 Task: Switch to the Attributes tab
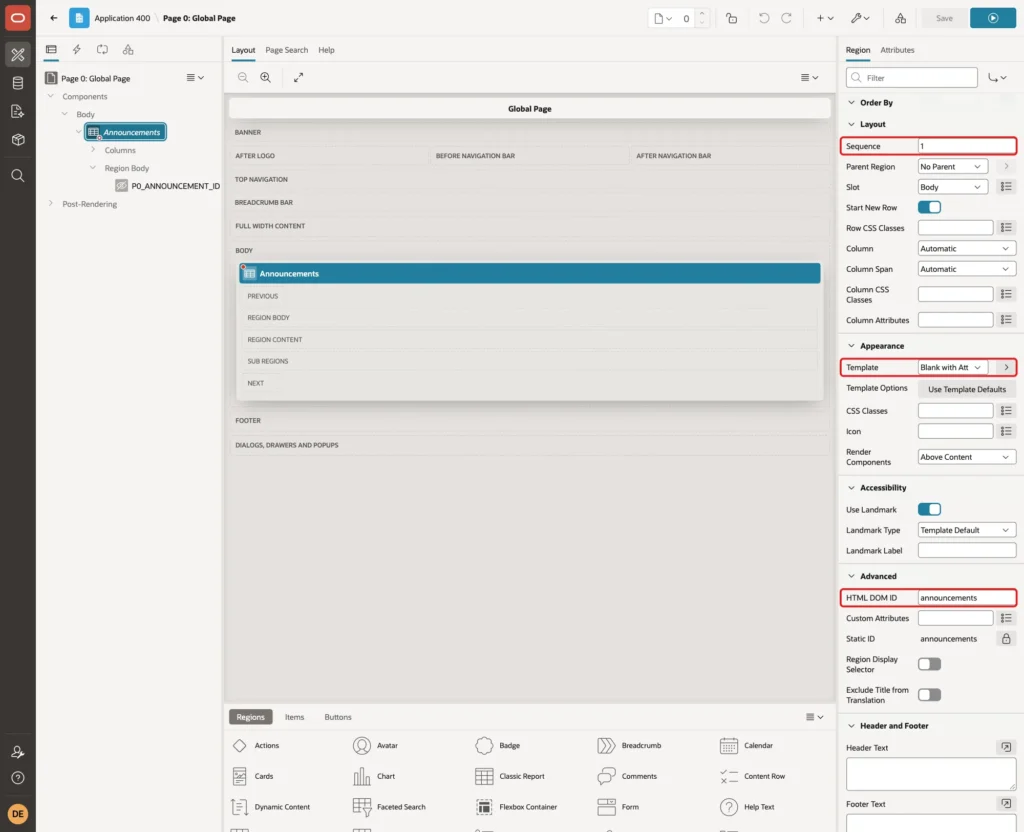pos(897,50)
